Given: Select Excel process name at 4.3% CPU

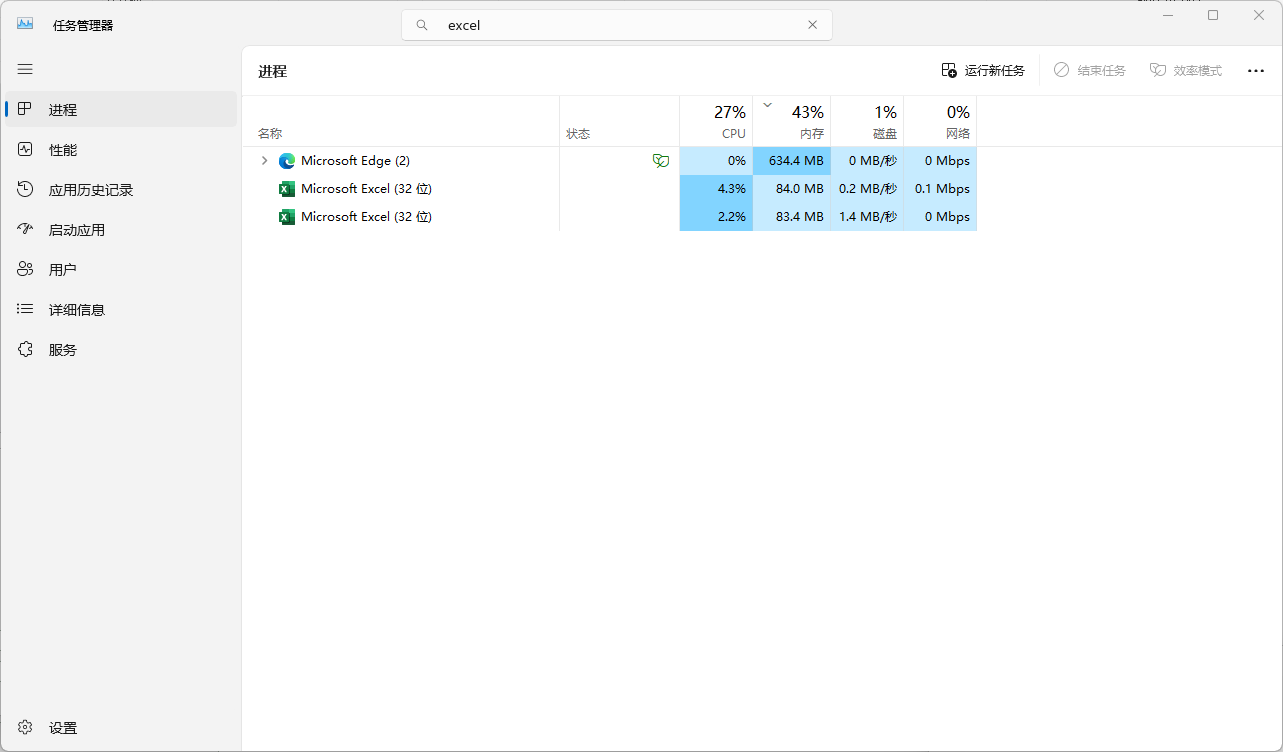Looking at the screenshot, I should pyautogui.click(x=366, y=188).
